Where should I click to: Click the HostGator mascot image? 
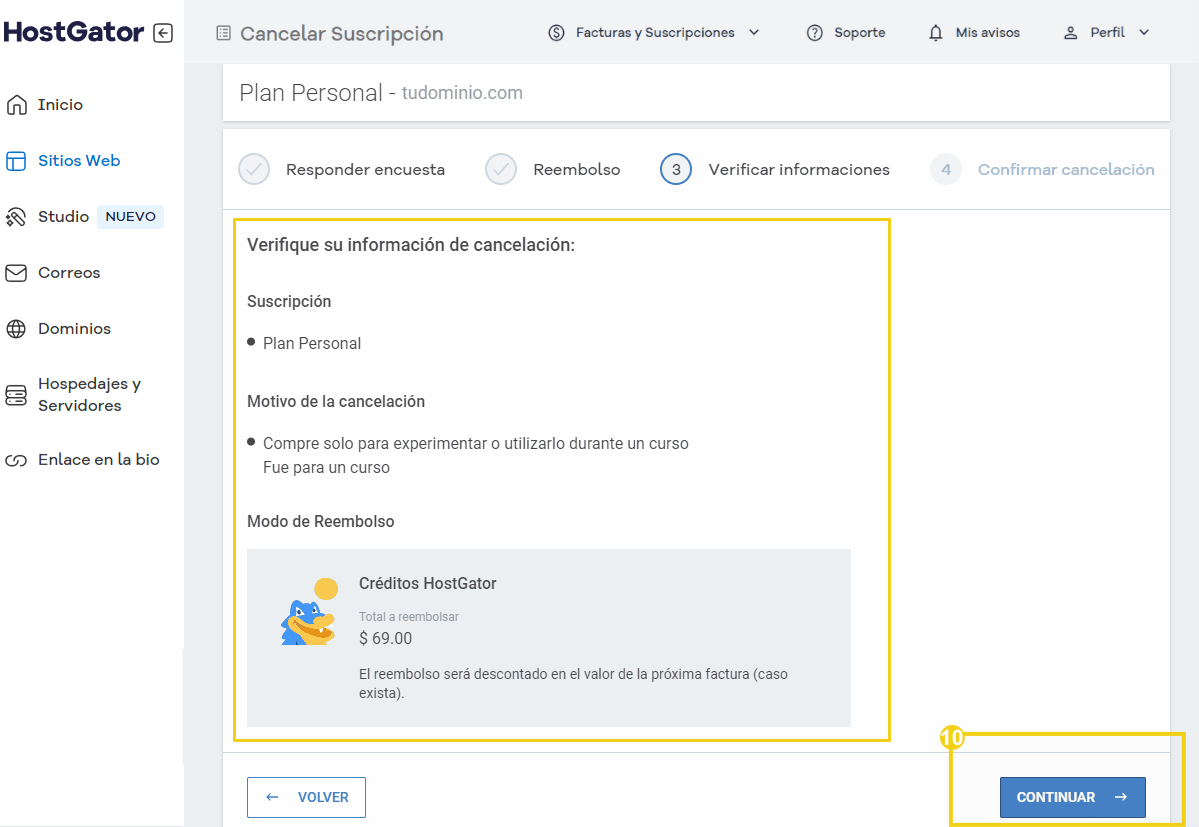(309, 611)
